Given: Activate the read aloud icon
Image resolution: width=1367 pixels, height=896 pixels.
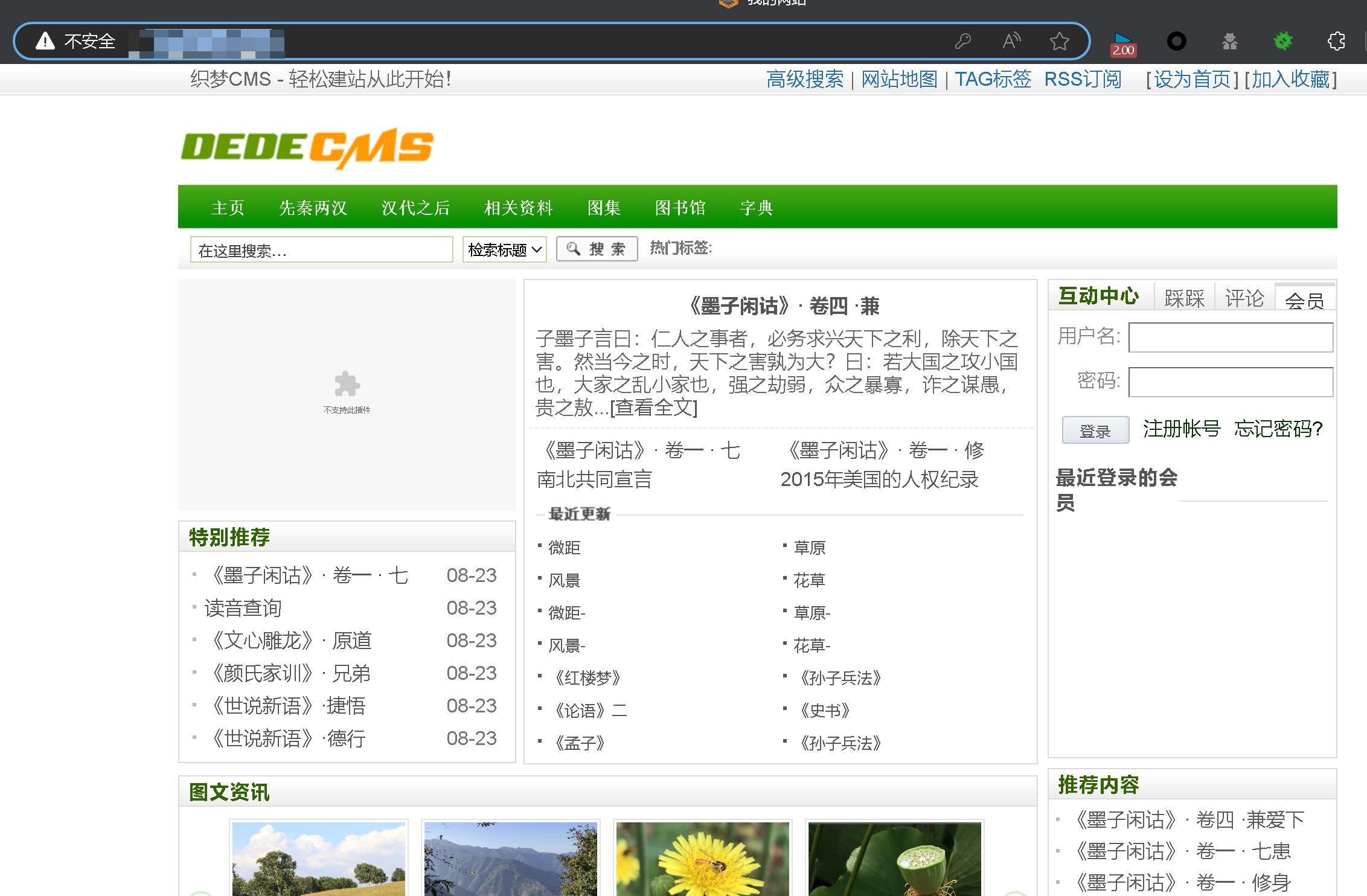Looking at the screenshot, I should 1011,41.
